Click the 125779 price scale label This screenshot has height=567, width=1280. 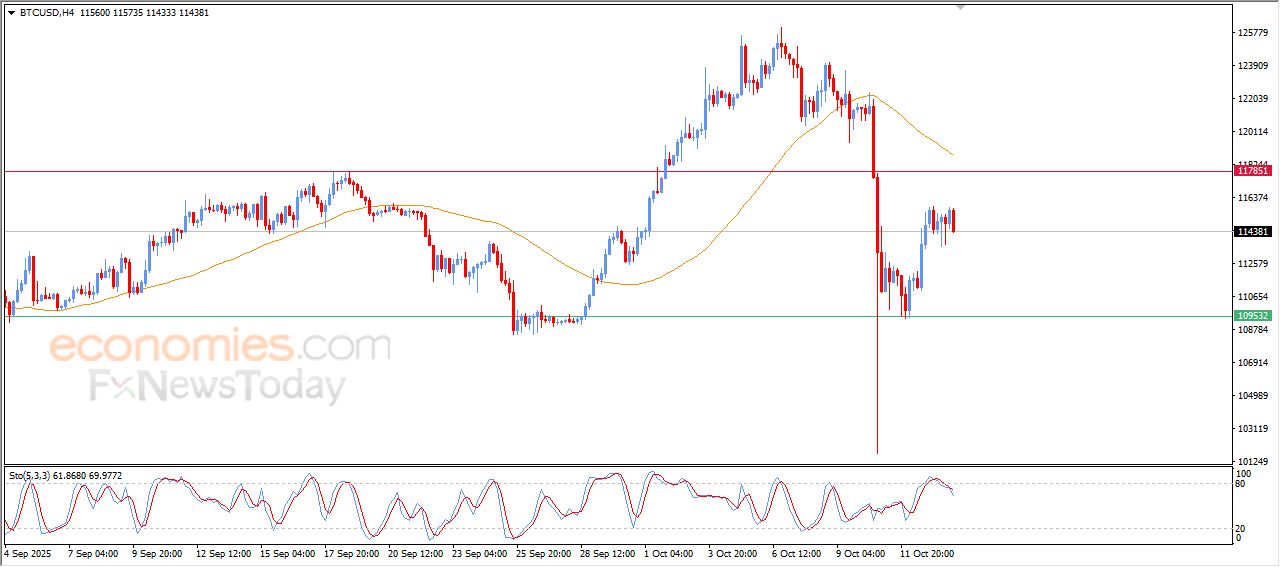1253,33
